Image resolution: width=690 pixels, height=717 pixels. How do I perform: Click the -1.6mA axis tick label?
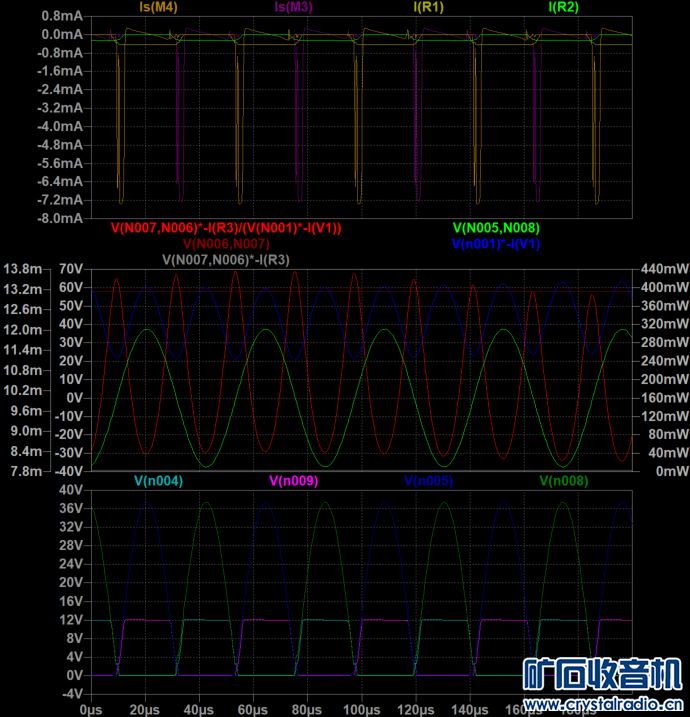(60, 71)
